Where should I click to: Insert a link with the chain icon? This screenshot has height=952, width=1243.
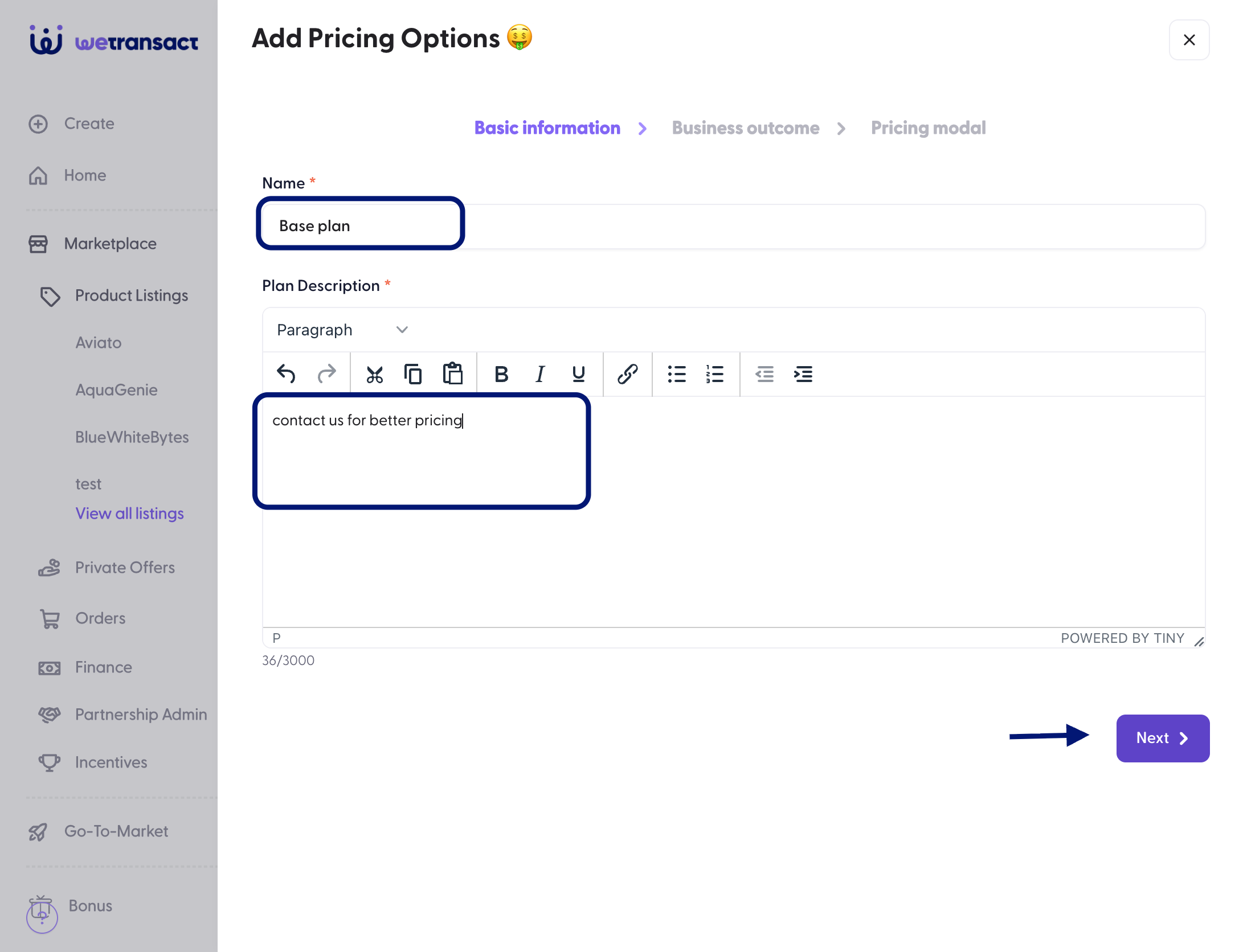[627, 374]
